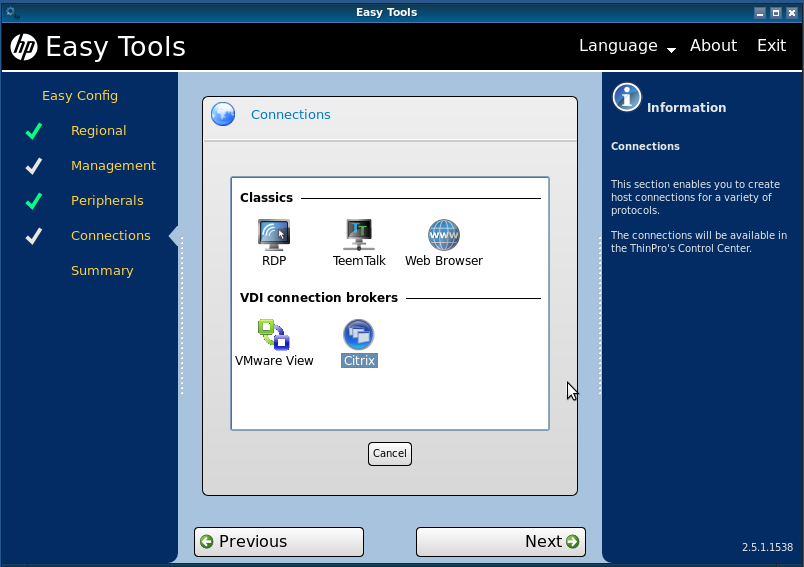Maximize the Easy Tools window
Image resolution: width=804 pixels, height=567 pixels.
[x=776, y=13]
